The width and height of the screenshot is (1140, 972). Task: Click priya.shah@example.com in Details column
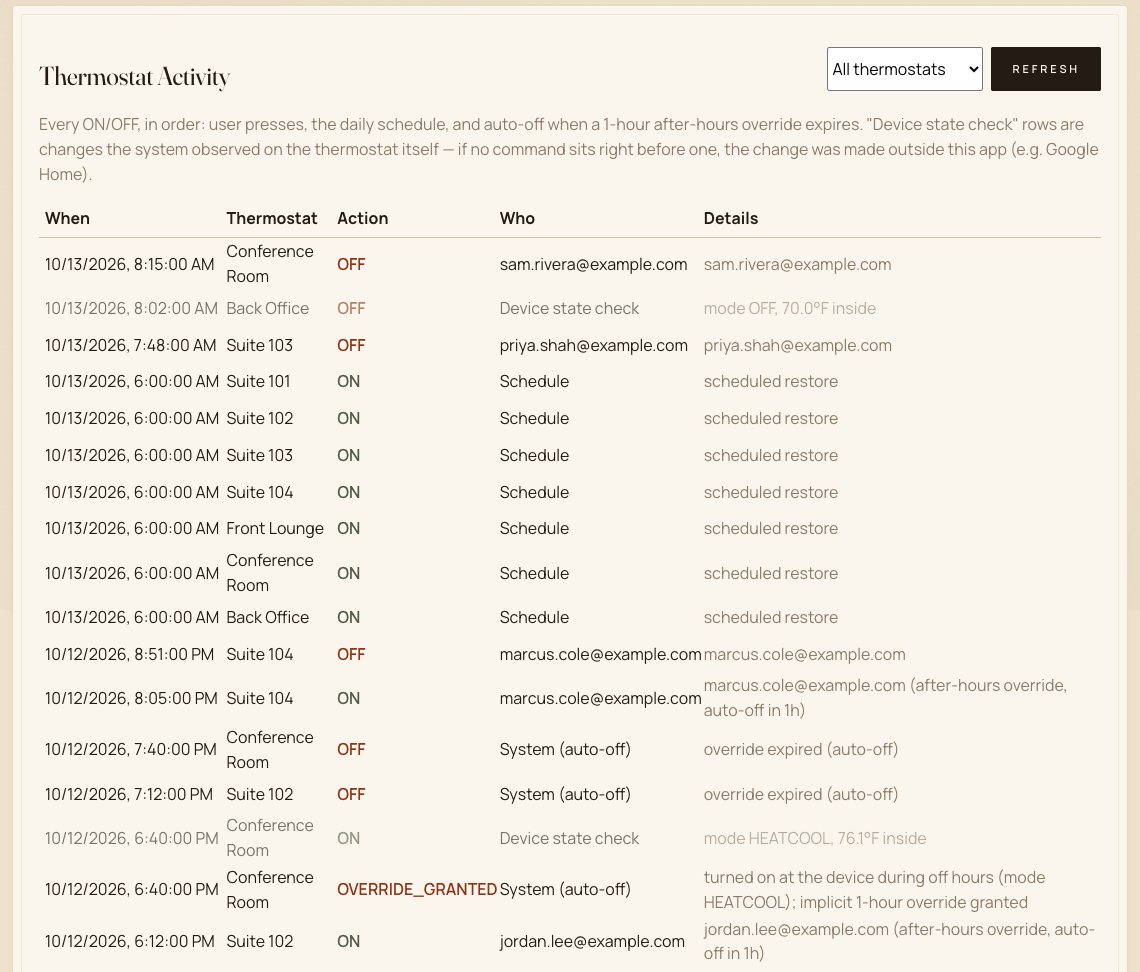coord(798,345)
